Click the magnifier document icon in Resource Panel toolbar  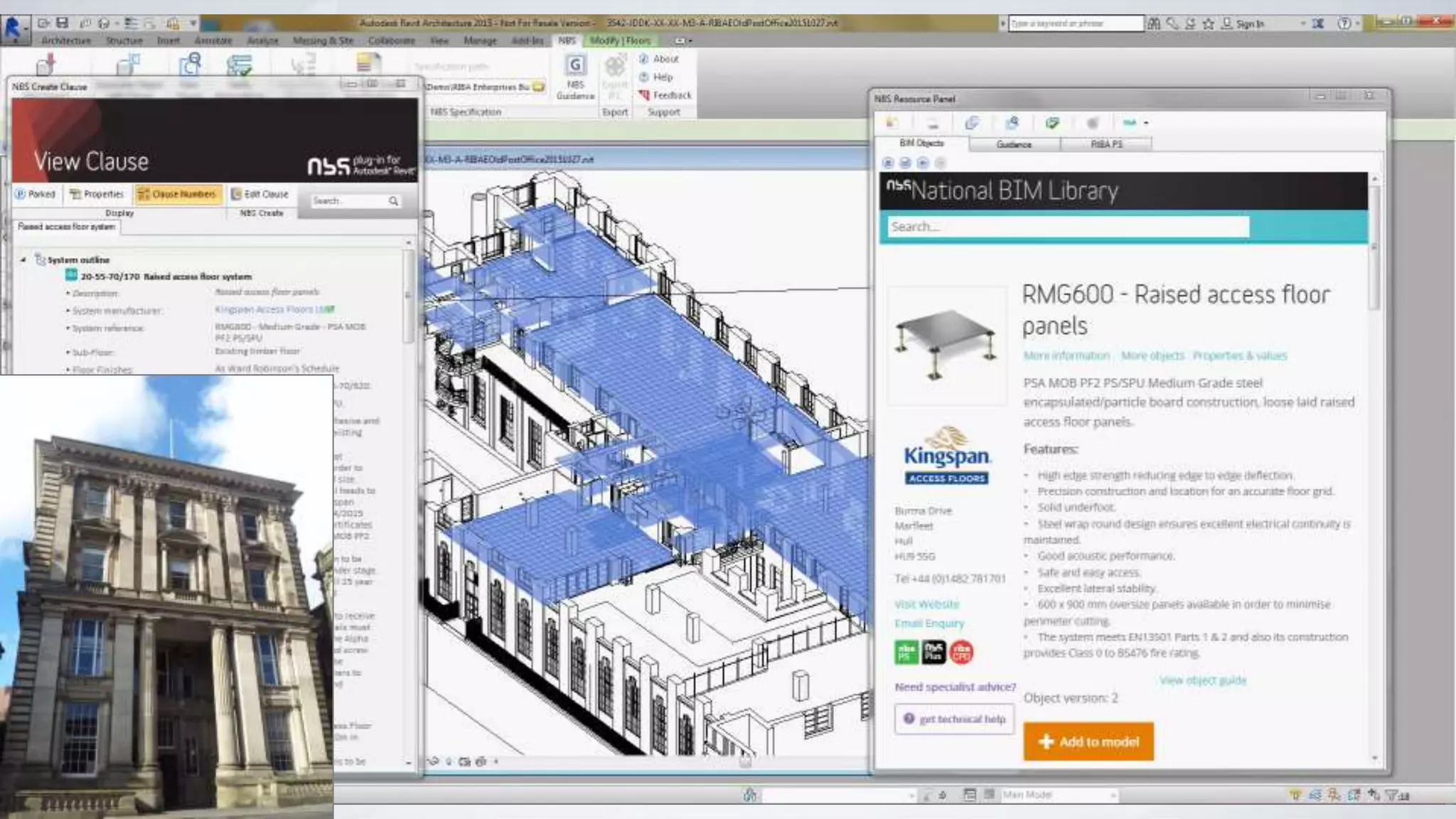point(1012,123)
